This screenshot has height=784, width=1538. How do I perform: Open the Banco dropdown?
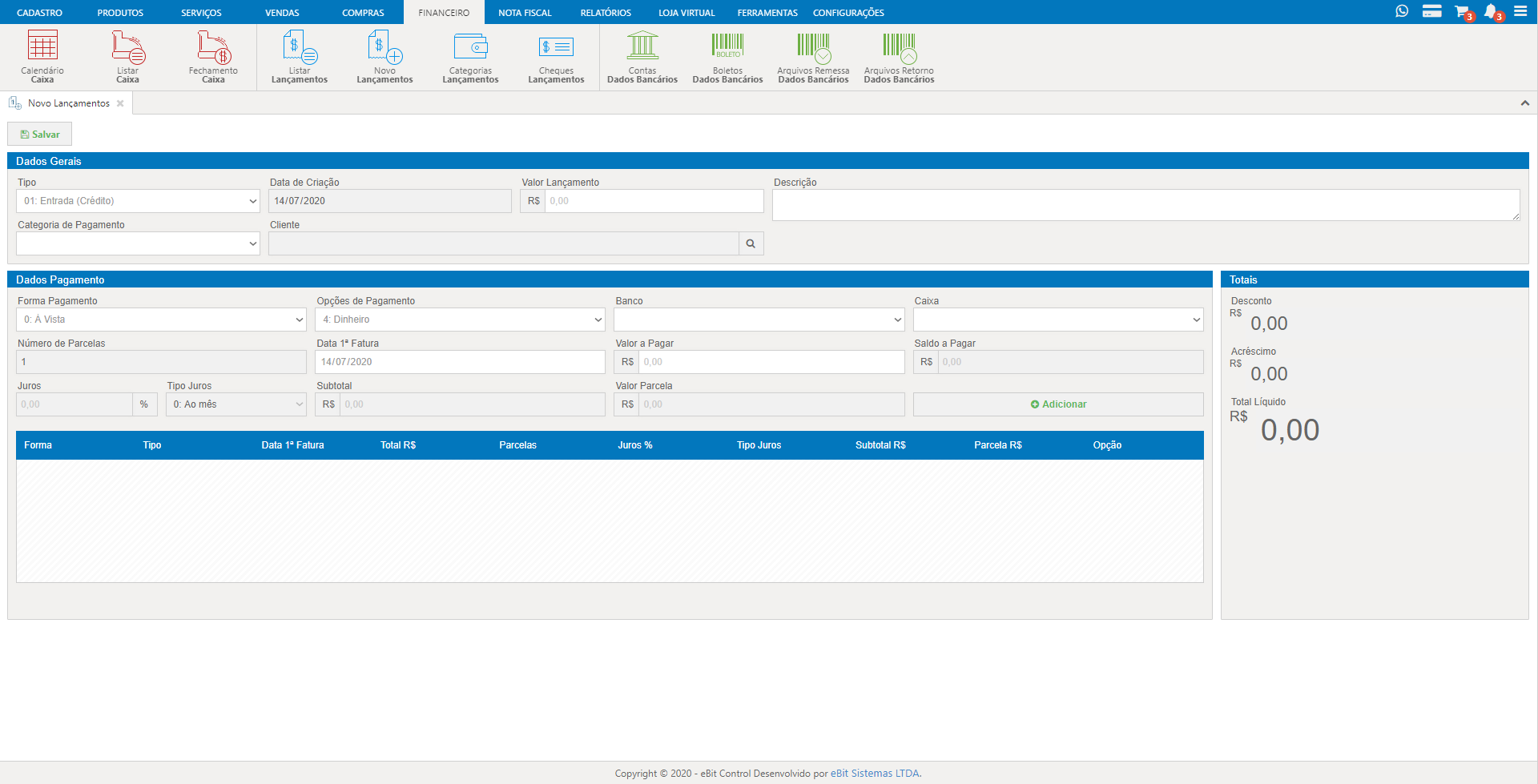click(759, 320)
